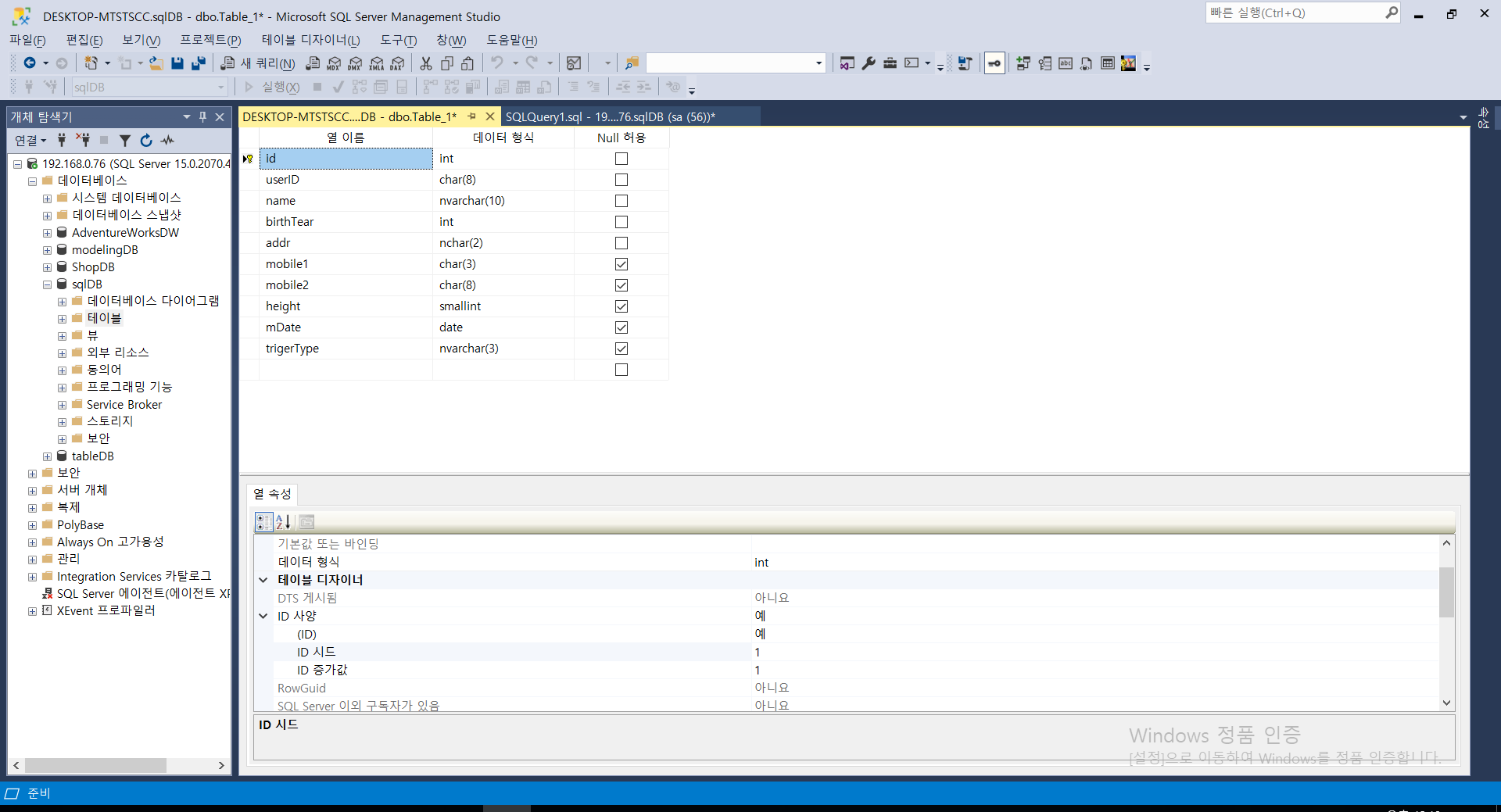Viewport: 1501px width, 812px height.
Task: Expand the ShopDB database node
Action: [x=47, y=267]
